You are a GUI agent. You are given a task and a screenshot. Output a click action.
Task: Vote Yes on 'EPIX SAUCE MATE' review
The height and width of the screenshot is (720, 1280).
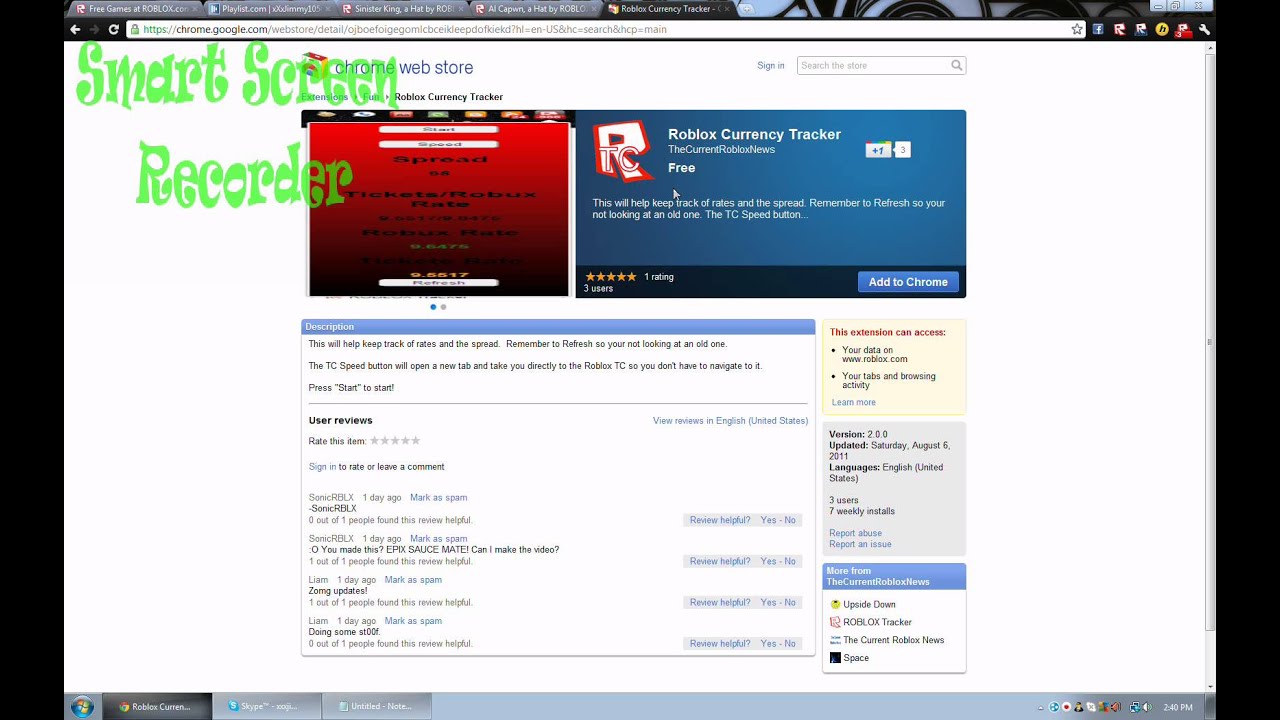click(768, 562)
